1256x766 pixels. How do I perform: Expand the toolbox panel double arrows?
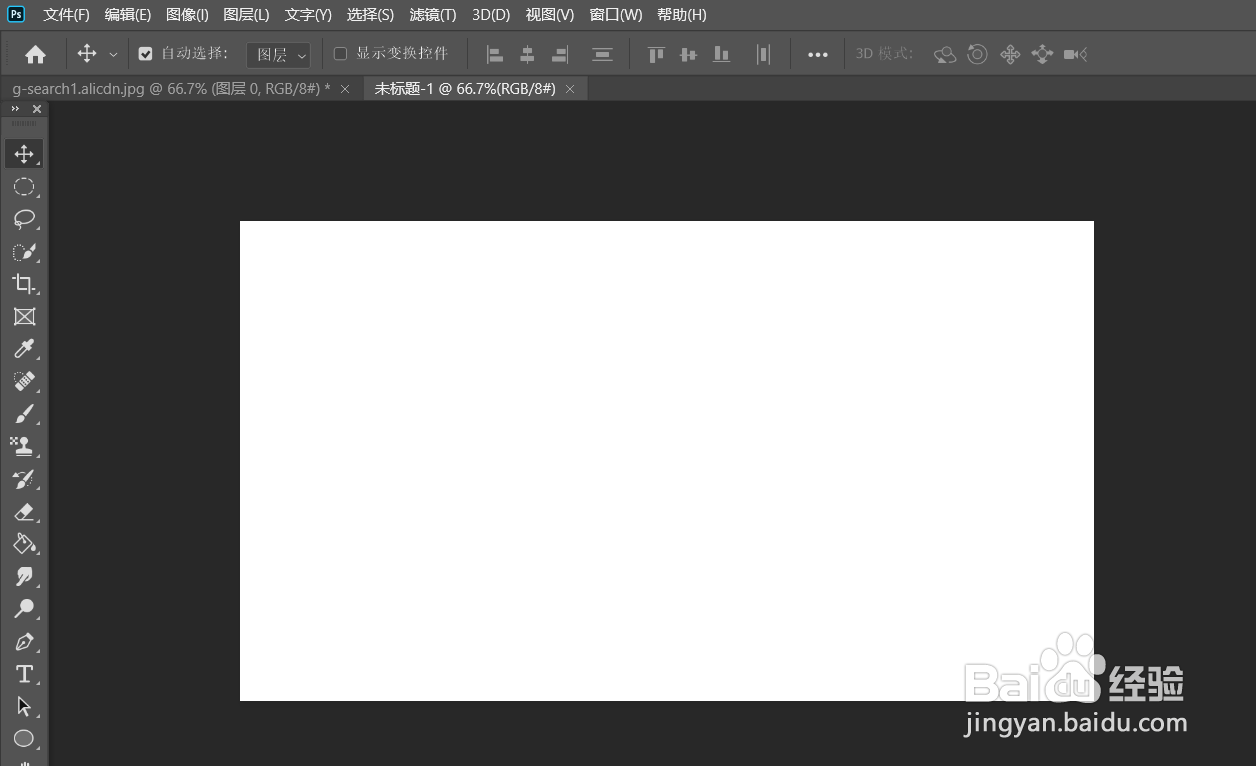[15, 108]
